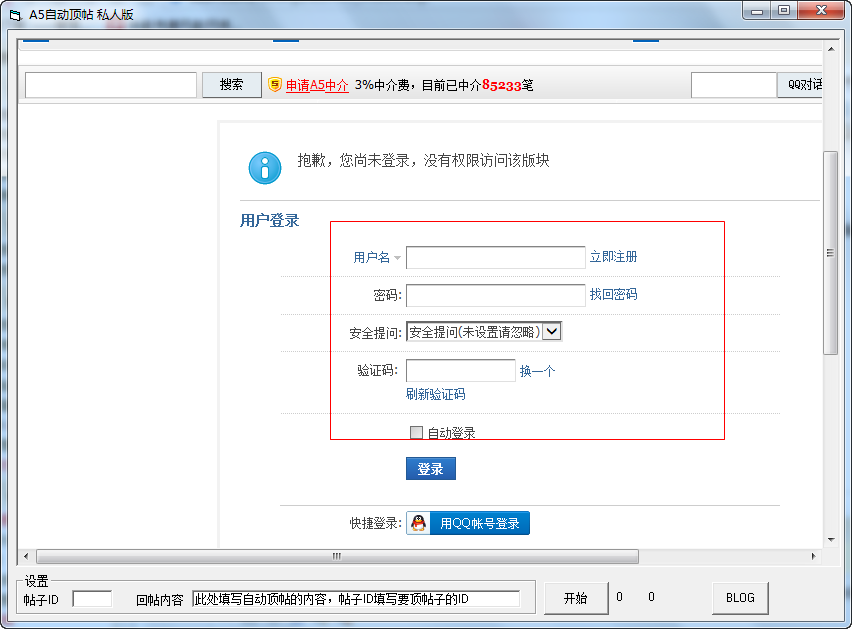Focus the 验证码 input field

tap(461, 370)
